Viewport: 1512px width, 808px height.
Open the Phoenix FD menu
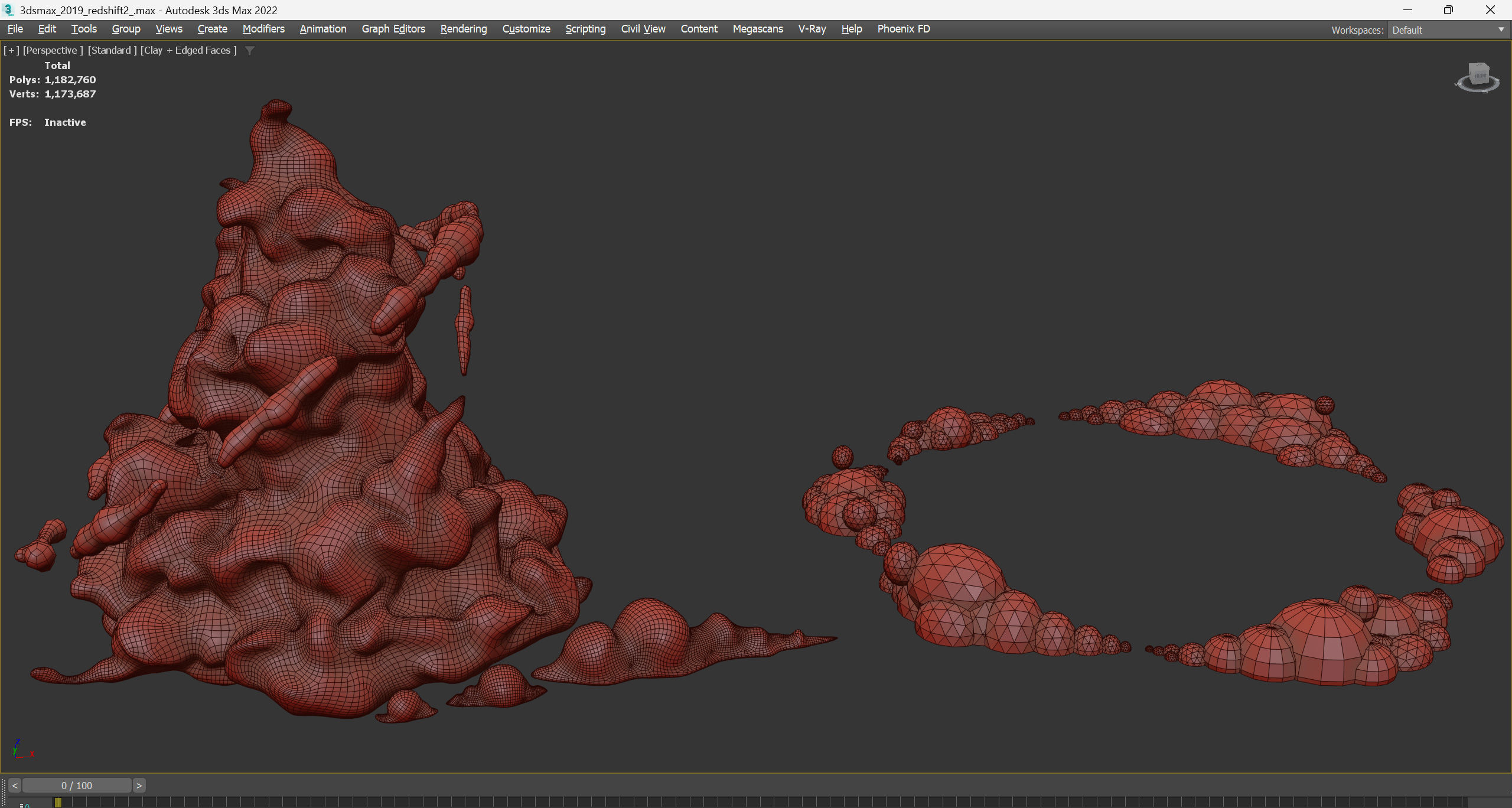click(x=903, y=29)
